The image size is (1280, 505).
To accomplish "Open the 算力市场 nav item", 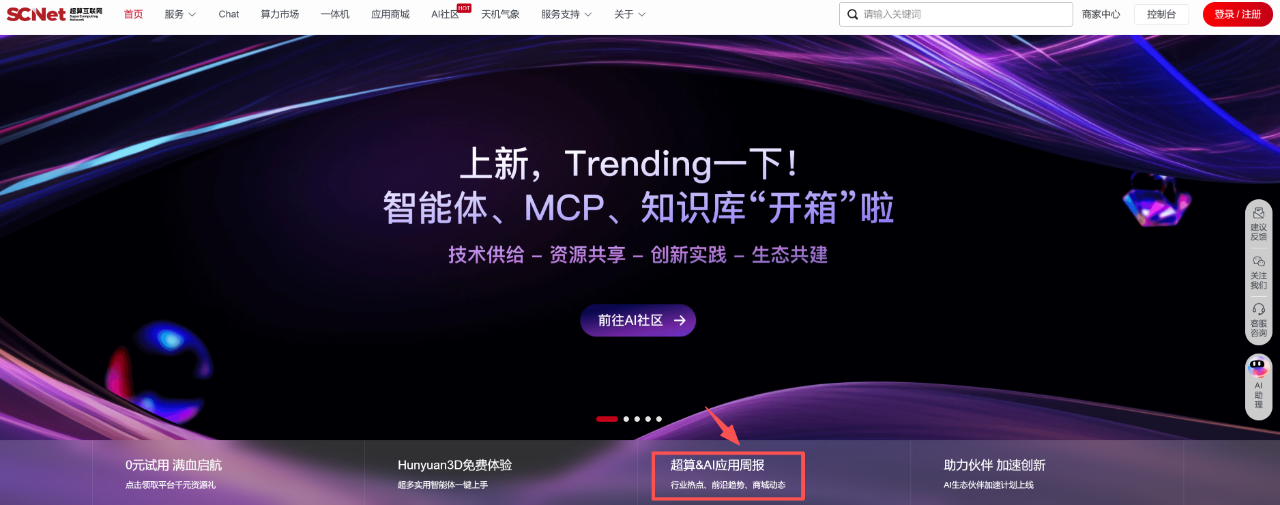I will [x=279, y=14].
